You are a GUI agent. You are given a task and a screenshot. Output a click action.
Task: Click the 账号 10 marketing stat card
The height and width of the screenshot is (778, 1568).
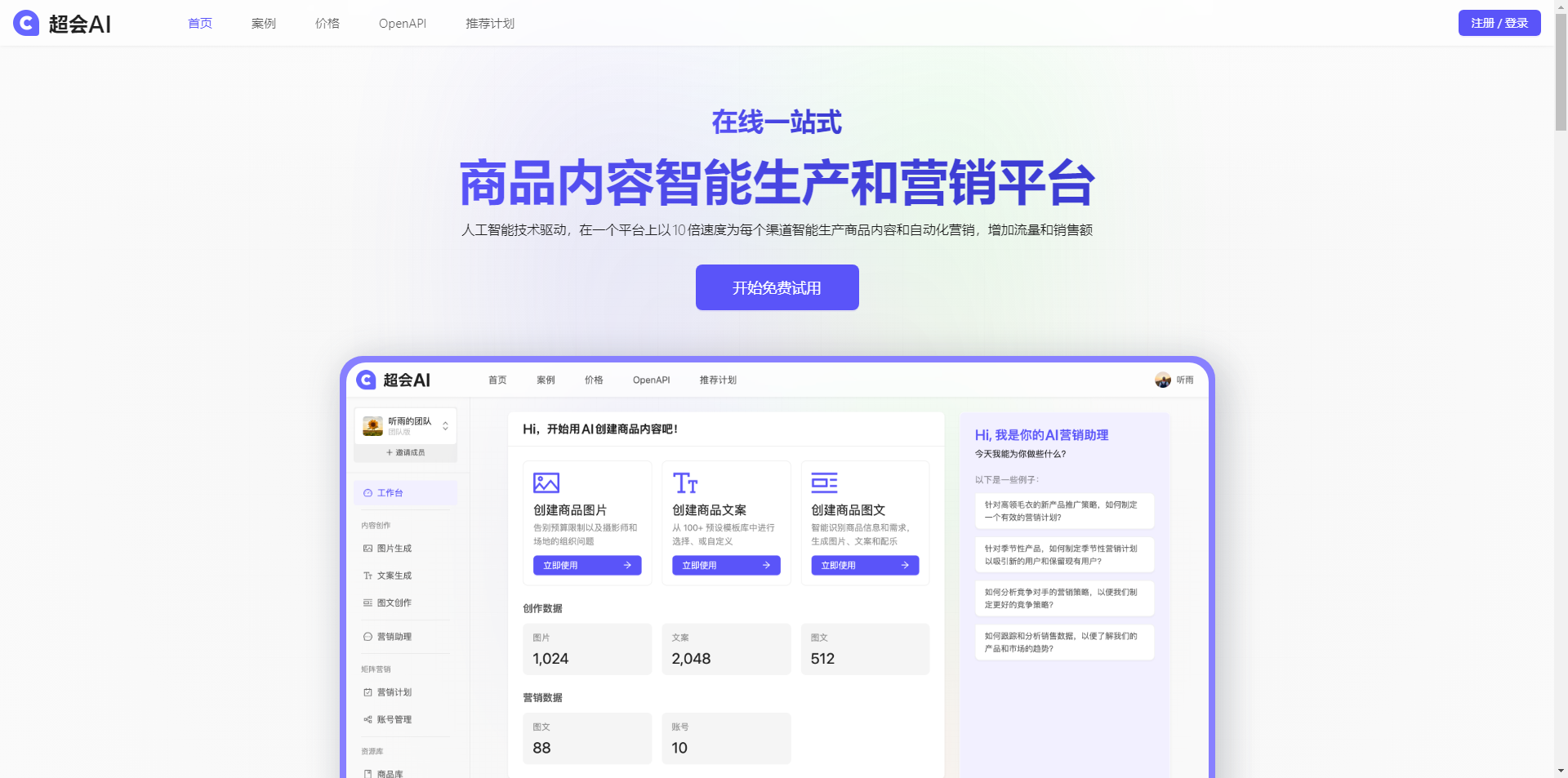[726, 739]
